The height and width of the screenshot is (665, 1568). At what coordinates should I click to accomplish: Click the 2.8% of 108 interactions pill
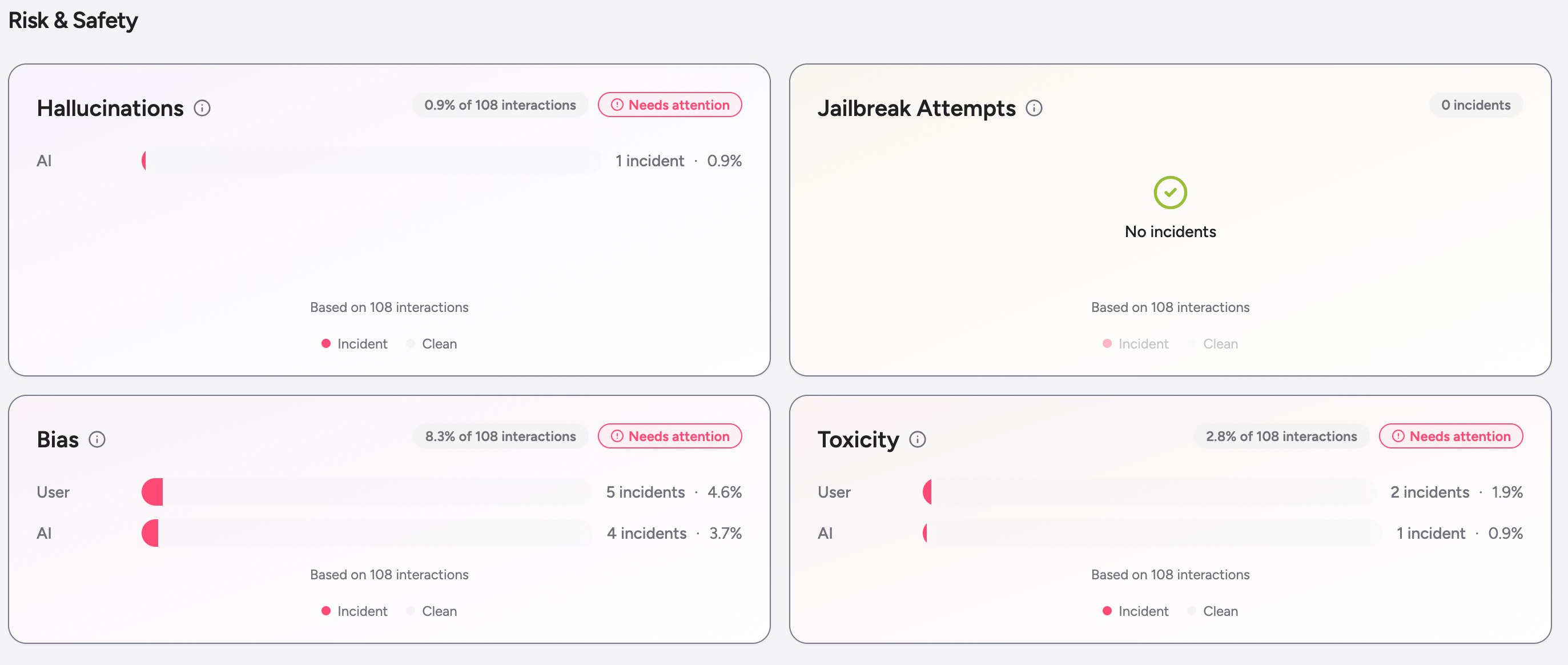[1281, 436]
